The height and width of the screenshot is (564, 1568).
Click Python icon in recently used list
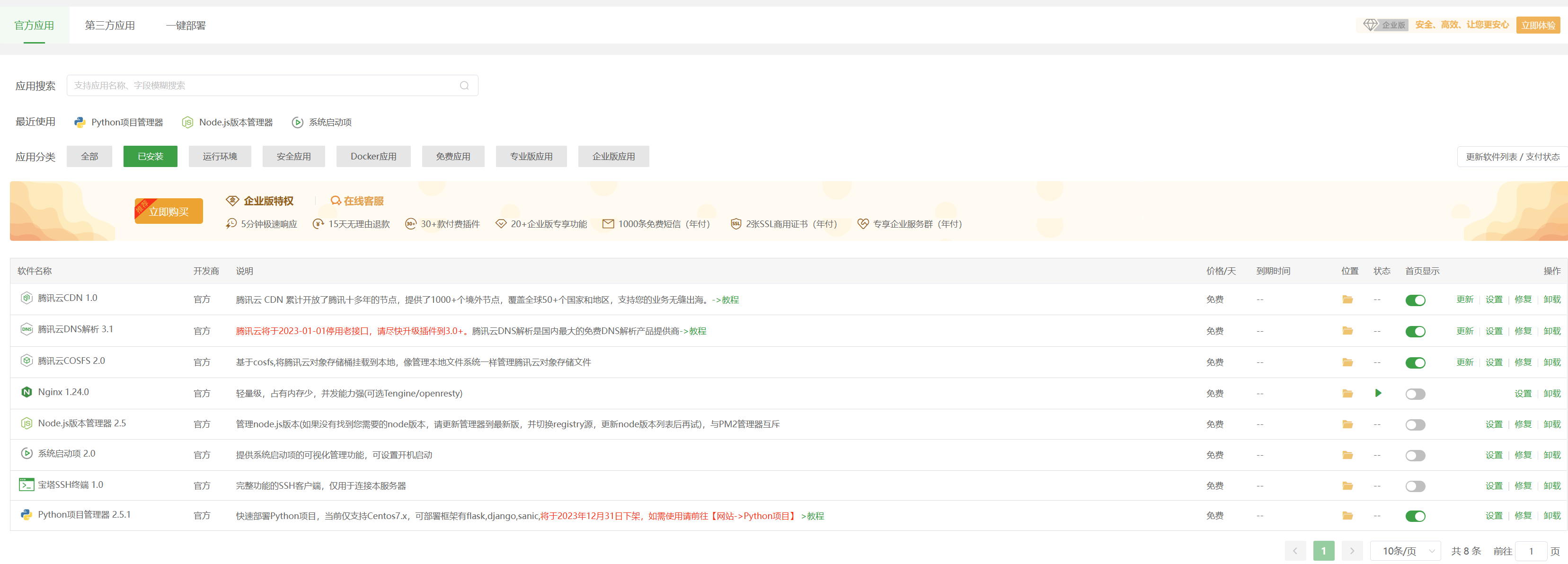coord(80,122)
